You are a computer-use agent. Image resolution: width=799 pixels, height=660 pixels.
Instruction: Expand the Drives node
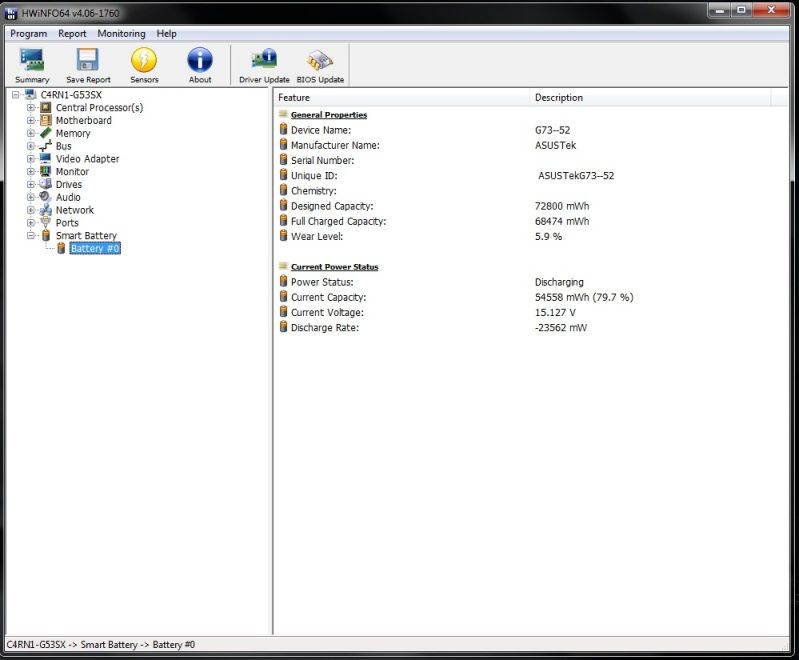pos(31,184)
